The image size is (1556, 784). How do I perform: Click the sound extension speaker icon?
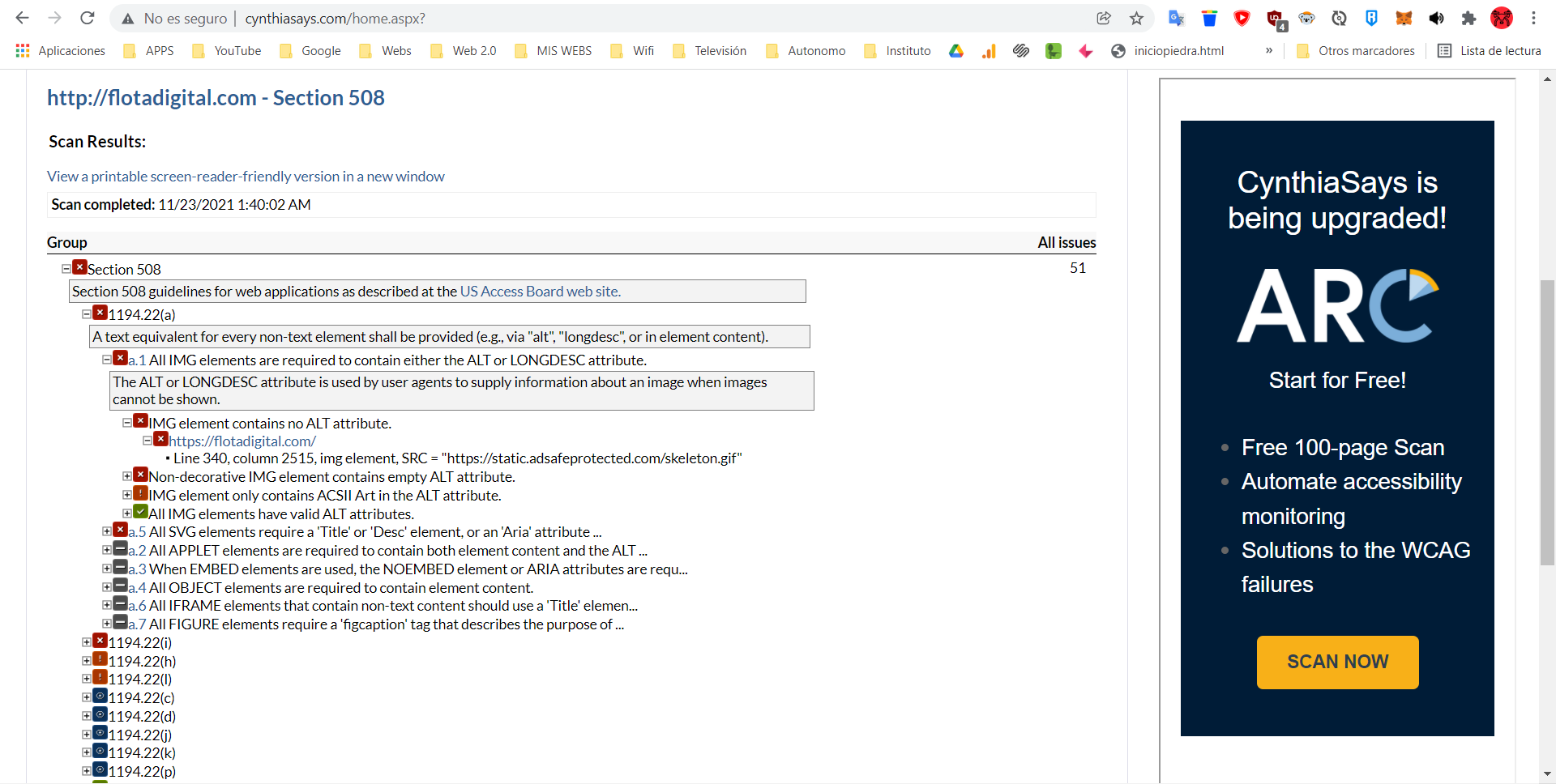[x=1436, y=18]
